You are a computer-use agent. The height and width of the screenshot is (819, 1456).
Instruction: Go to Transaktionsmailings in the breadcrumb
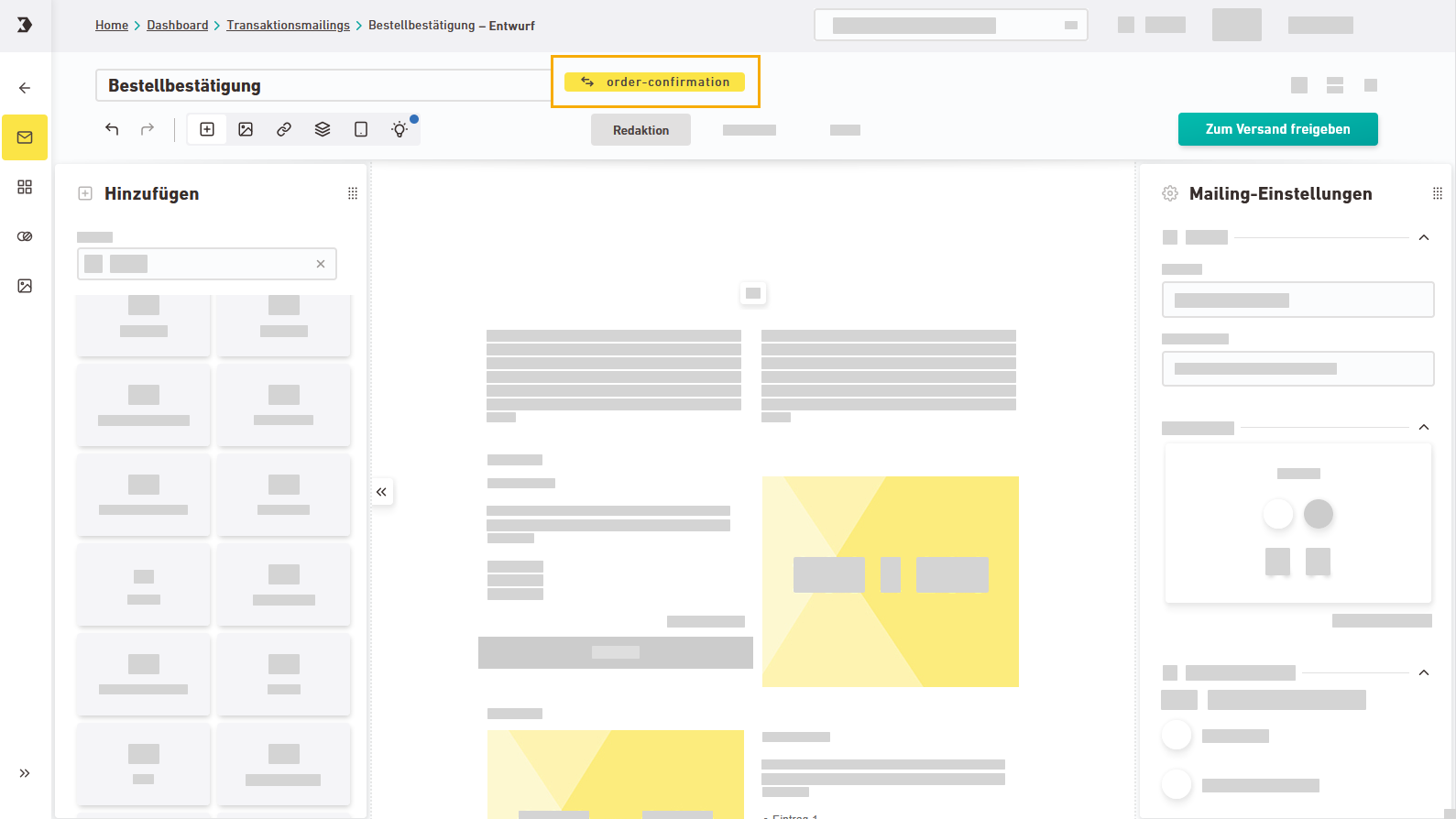click(x=288, y=26)
